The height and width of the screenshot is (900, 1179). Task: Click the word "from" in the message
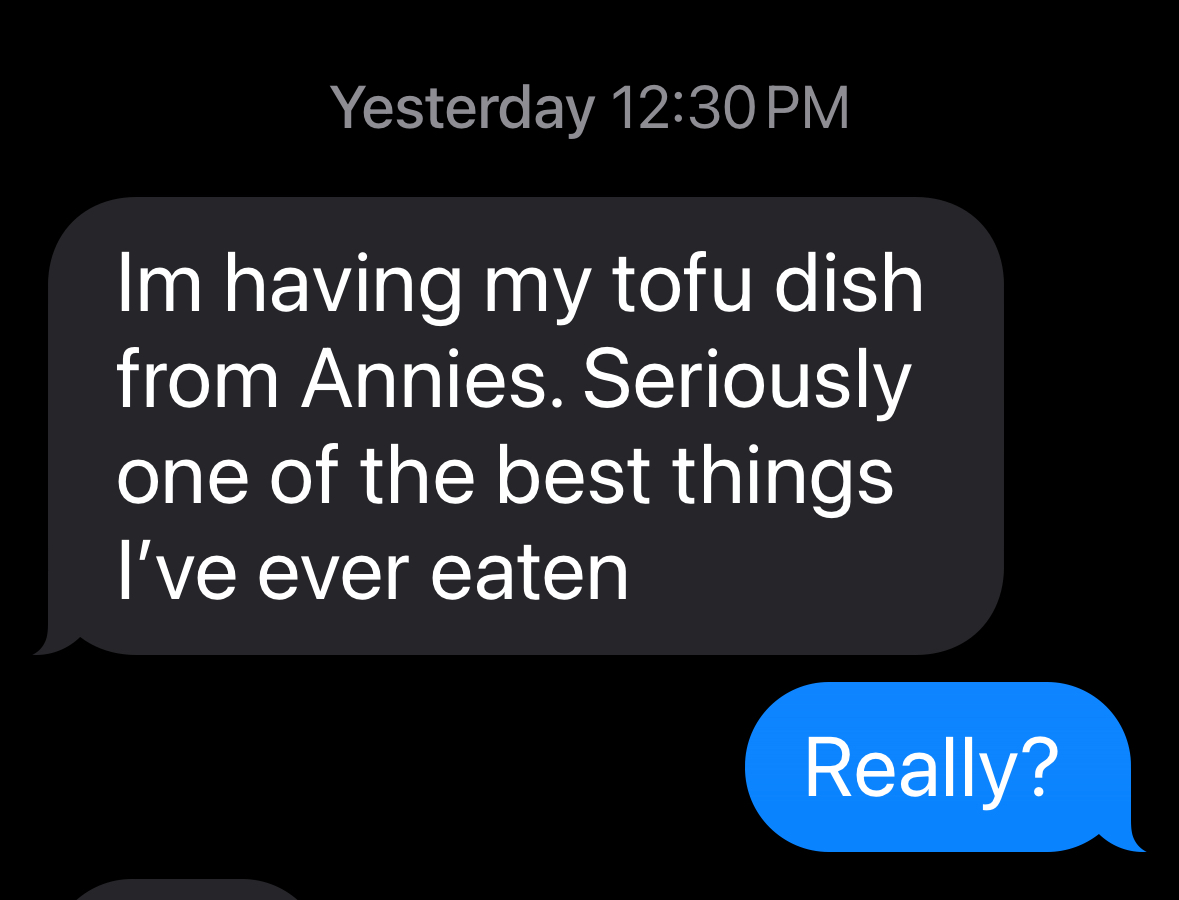click(x=198, y=380)
